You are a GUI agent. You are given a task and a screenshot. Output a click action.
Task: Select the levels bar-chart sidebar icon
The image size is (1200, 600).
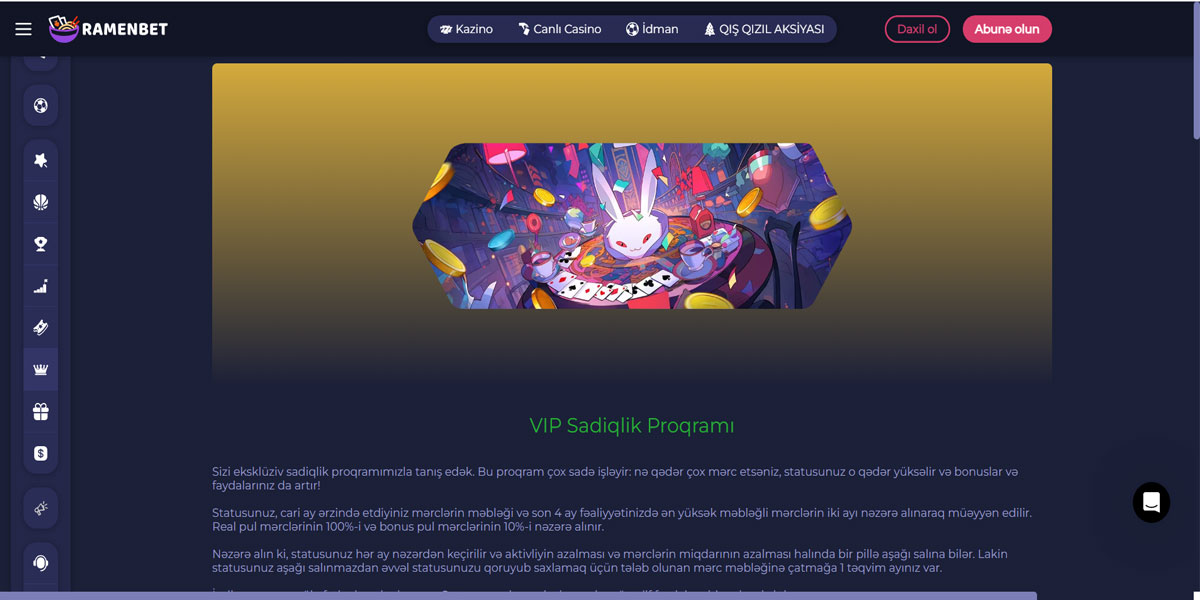click(40, 286)
